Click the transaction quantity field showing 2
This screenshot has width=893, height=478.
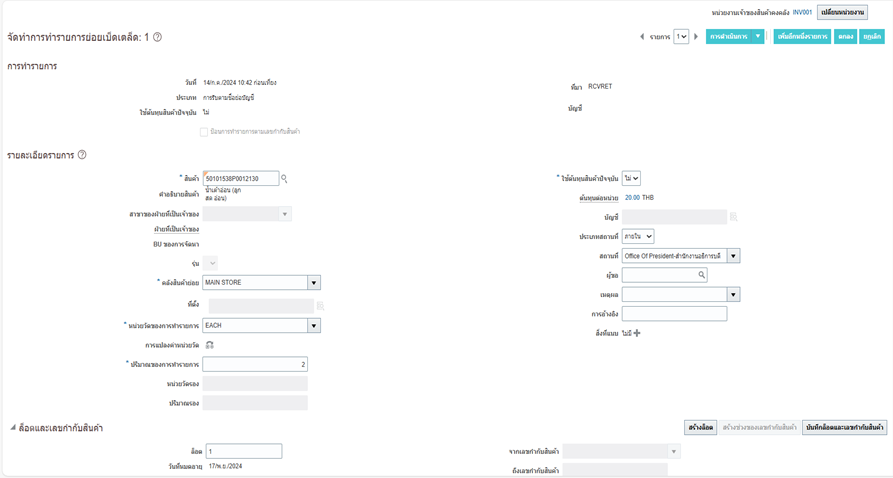(255, 364)
